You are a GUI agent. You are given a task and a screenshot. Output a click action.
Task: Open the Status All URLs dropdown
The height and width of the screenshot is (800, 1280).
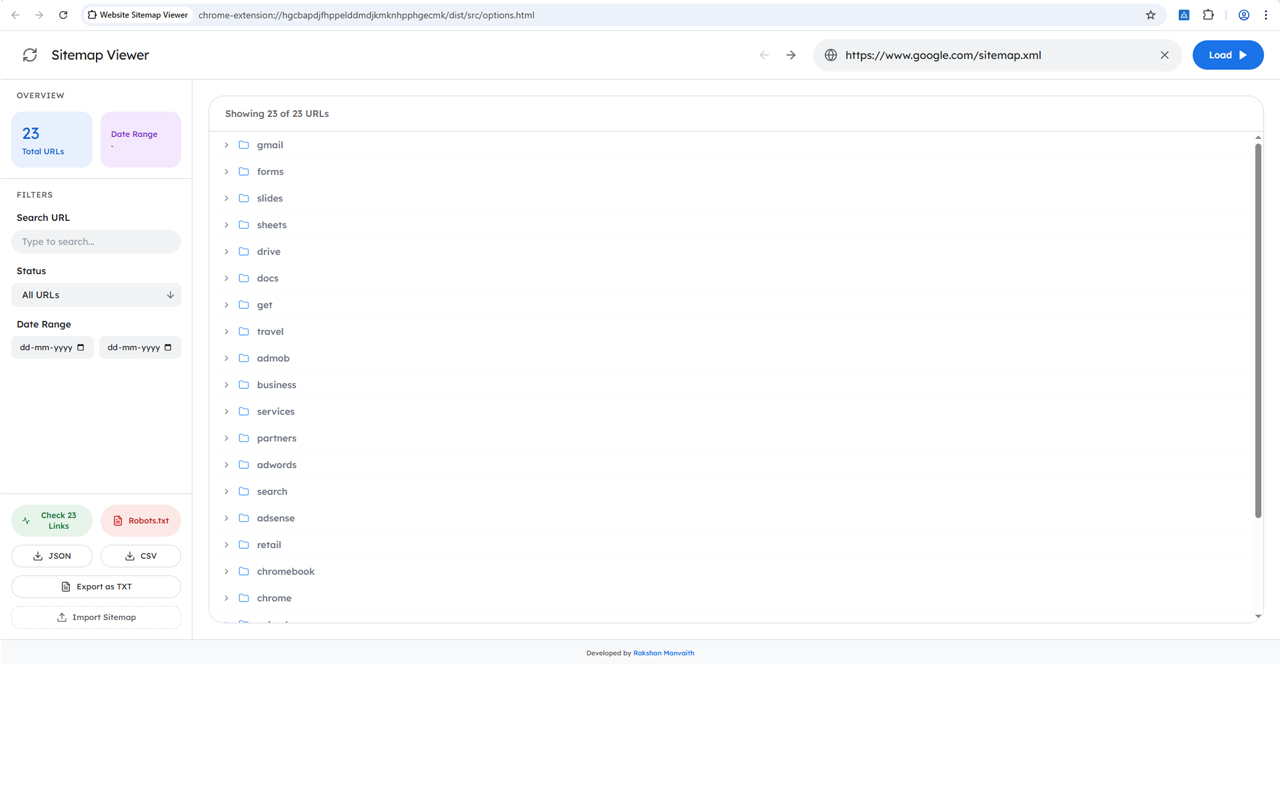(96, 295)
